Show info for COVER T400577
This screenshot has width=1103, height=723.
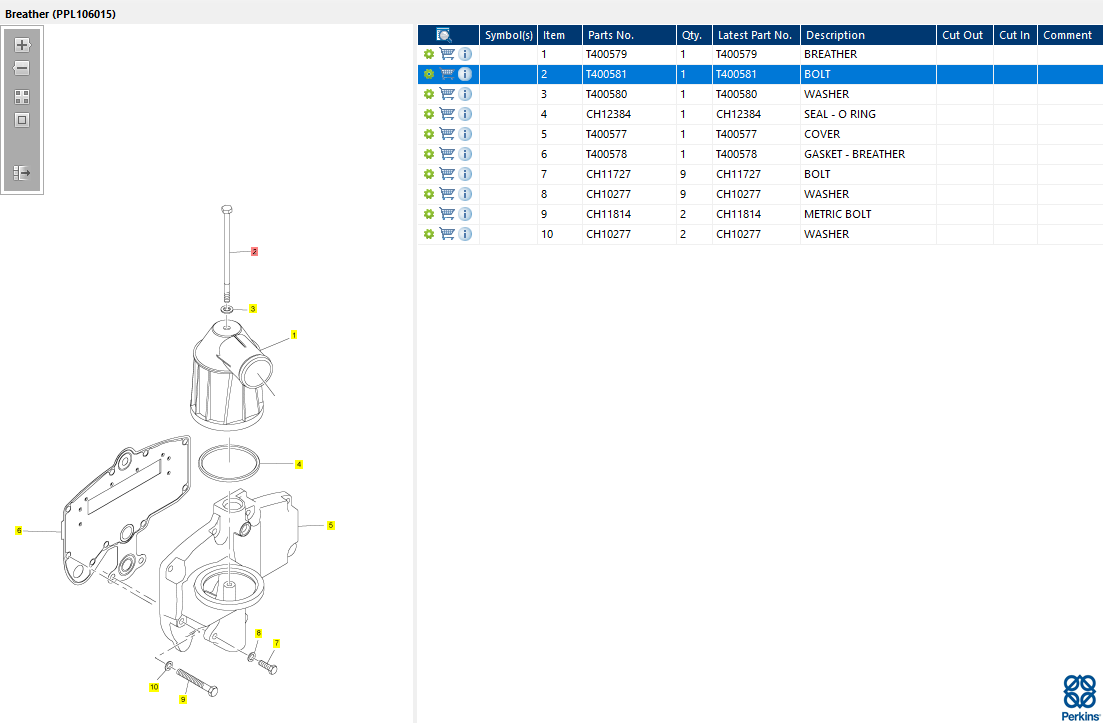[465, 134]
